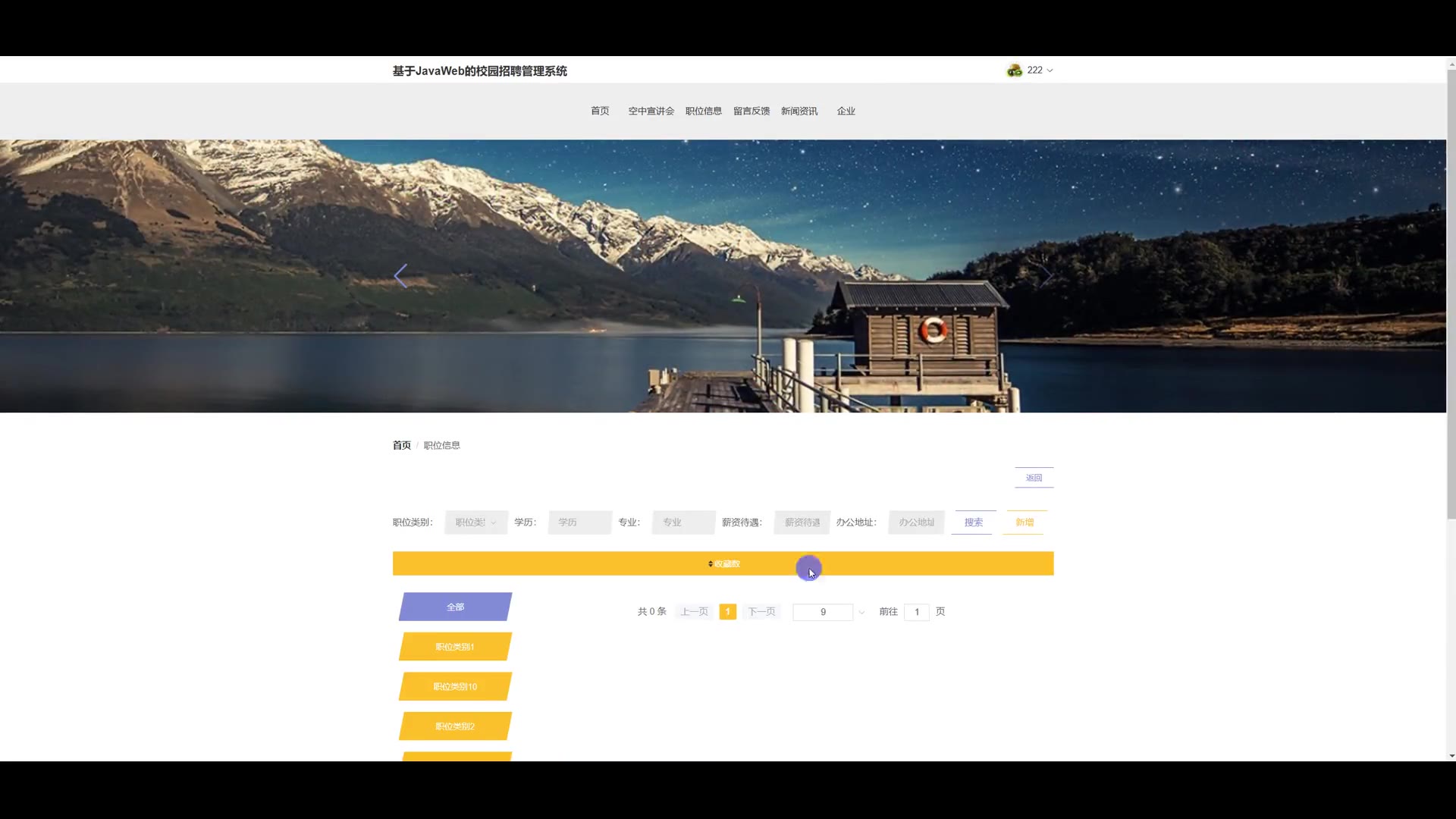Advance carousel with right arrow

pyautogui.click(x=1045, y=276)
